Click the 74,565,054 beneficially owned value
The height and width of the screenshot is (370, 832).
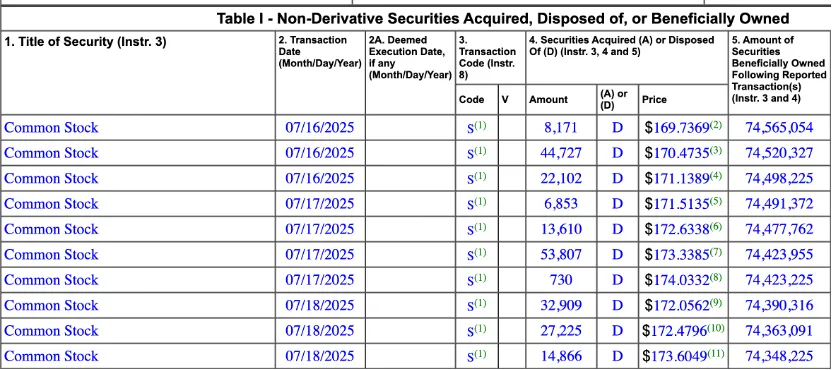click(x=779, y=128)
